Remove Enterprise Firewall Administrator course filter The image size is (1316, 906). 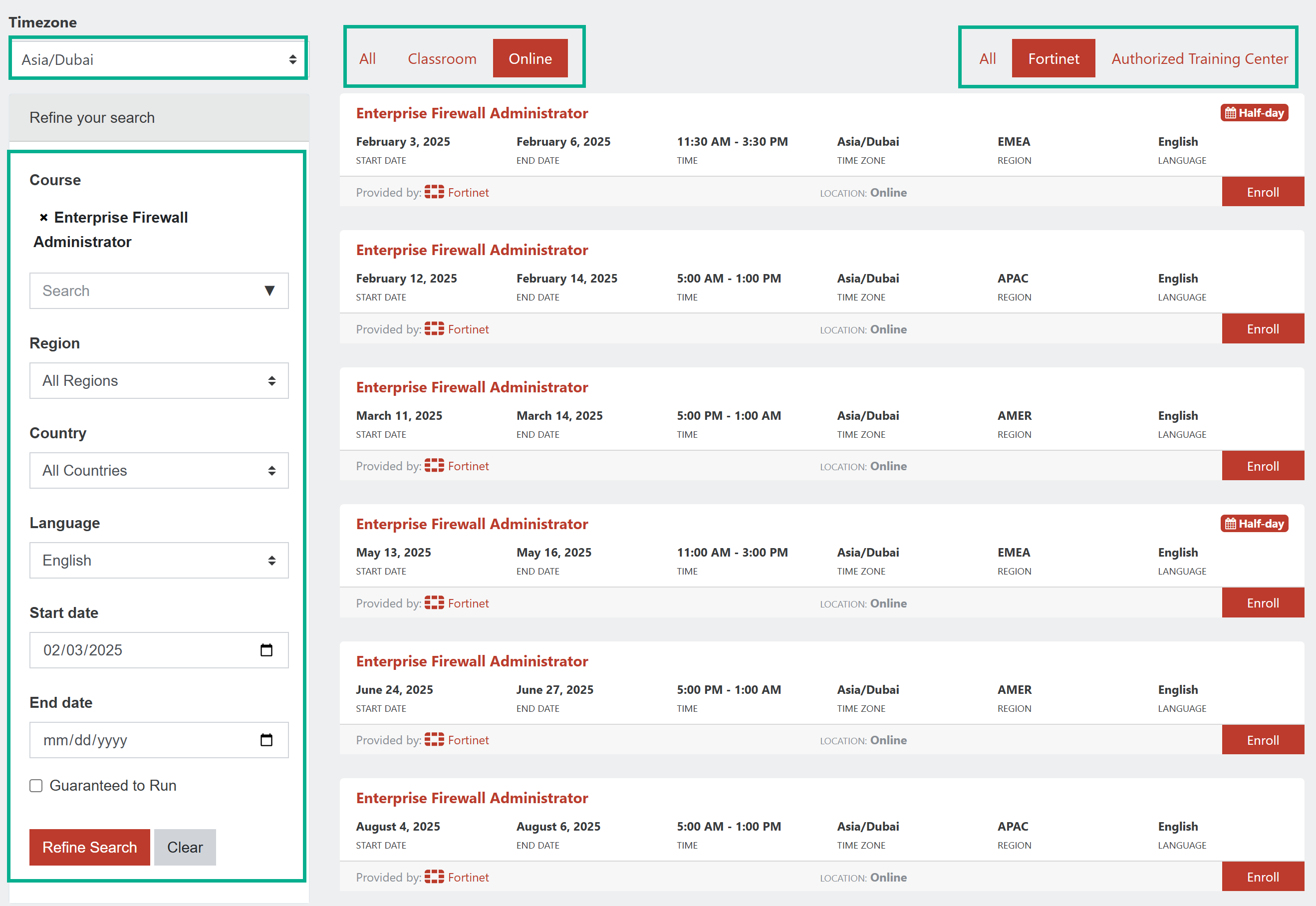point(44,218)
